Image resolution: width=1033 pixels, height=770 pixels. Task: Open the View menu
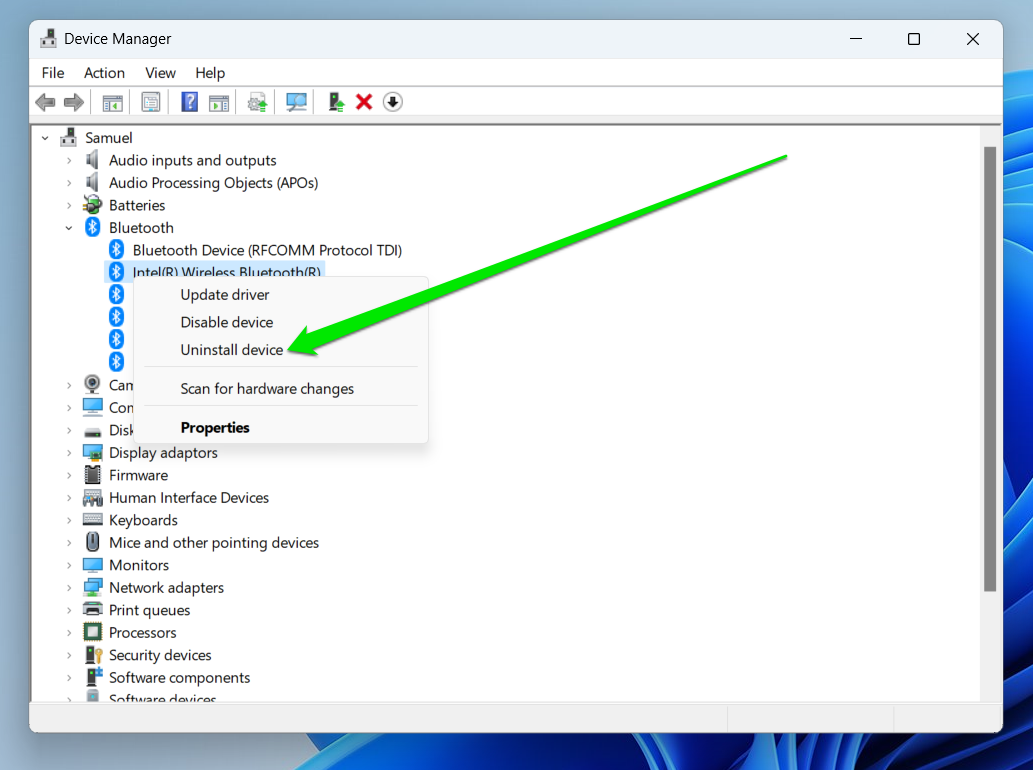coord(160,73)
